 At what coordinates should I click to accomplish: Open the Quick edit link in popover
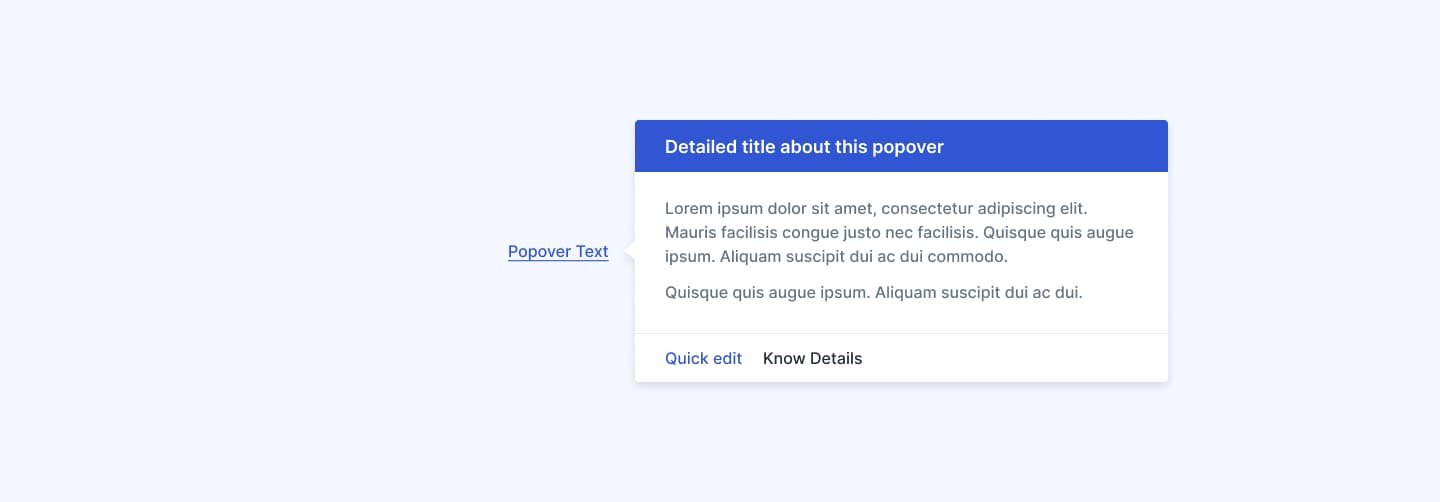703,358
